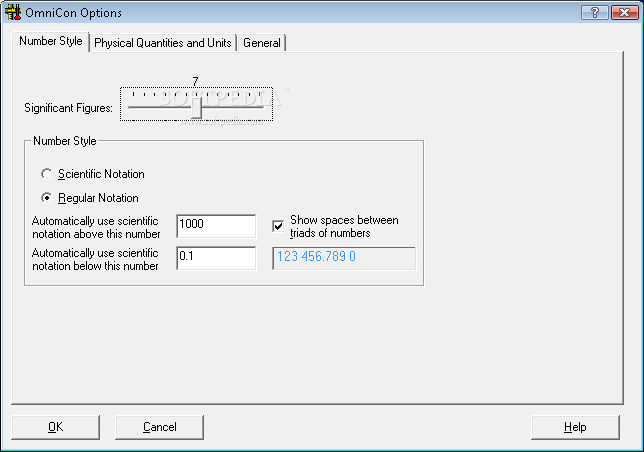This screenshot has height=452, width=644.
Task: Open Help with the Help button
Action: (x=575, y=427)
